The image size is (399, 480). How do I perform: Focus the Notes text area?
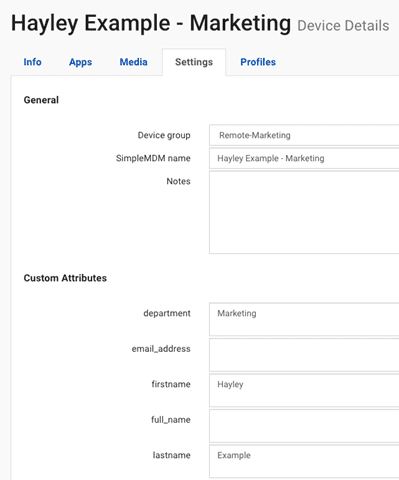pyautogui.click(x=304, y=212)
